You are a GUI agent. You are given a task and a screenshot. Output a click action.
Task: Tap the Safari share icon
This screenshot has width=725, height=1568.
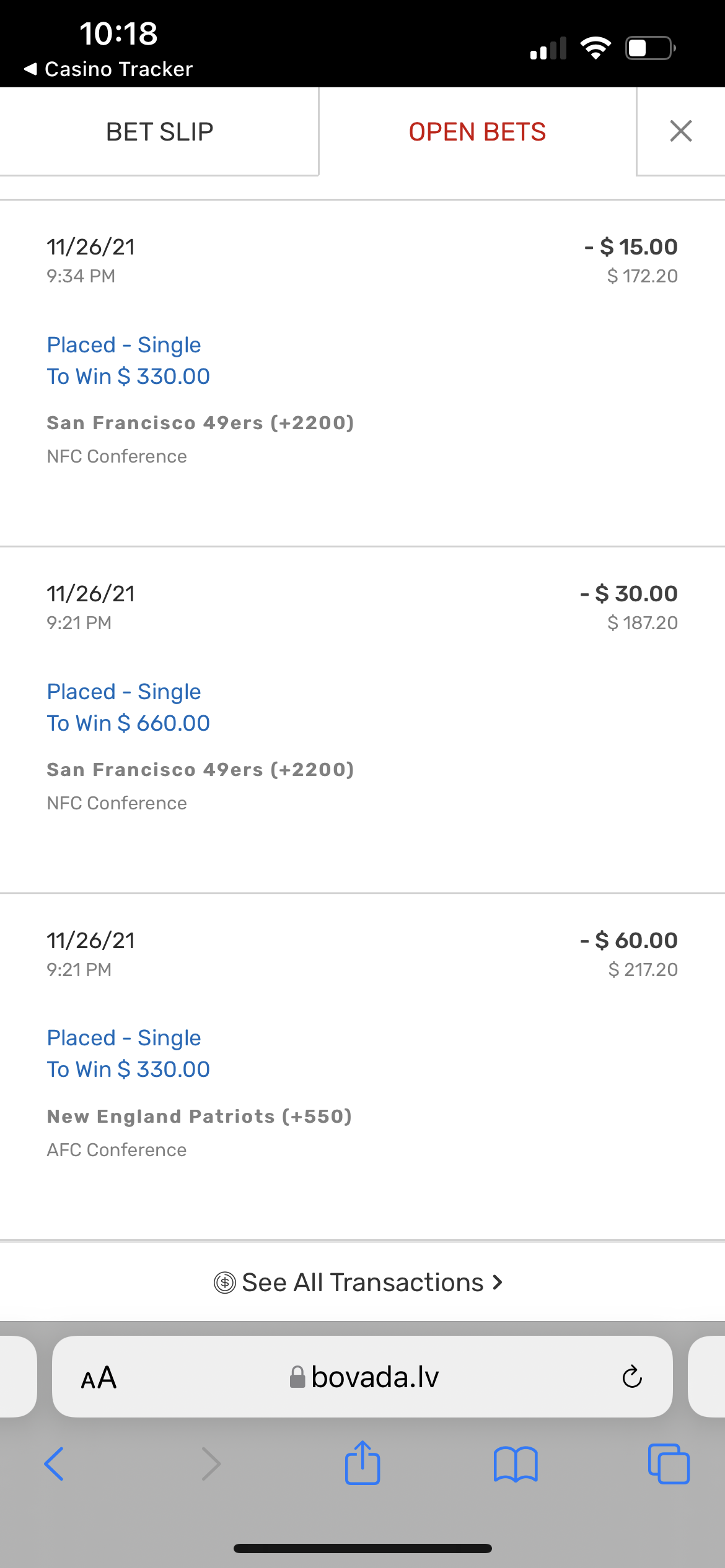[x=362, y=1463]
